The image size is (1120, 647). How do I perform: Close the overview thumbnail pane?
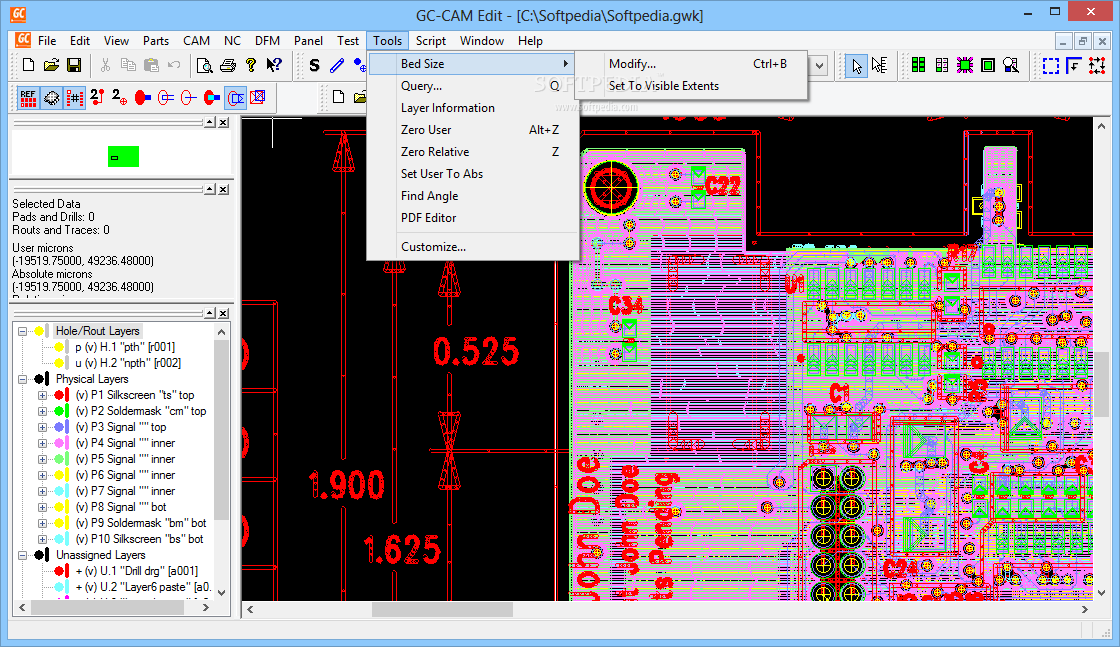(x=224, y=123)
